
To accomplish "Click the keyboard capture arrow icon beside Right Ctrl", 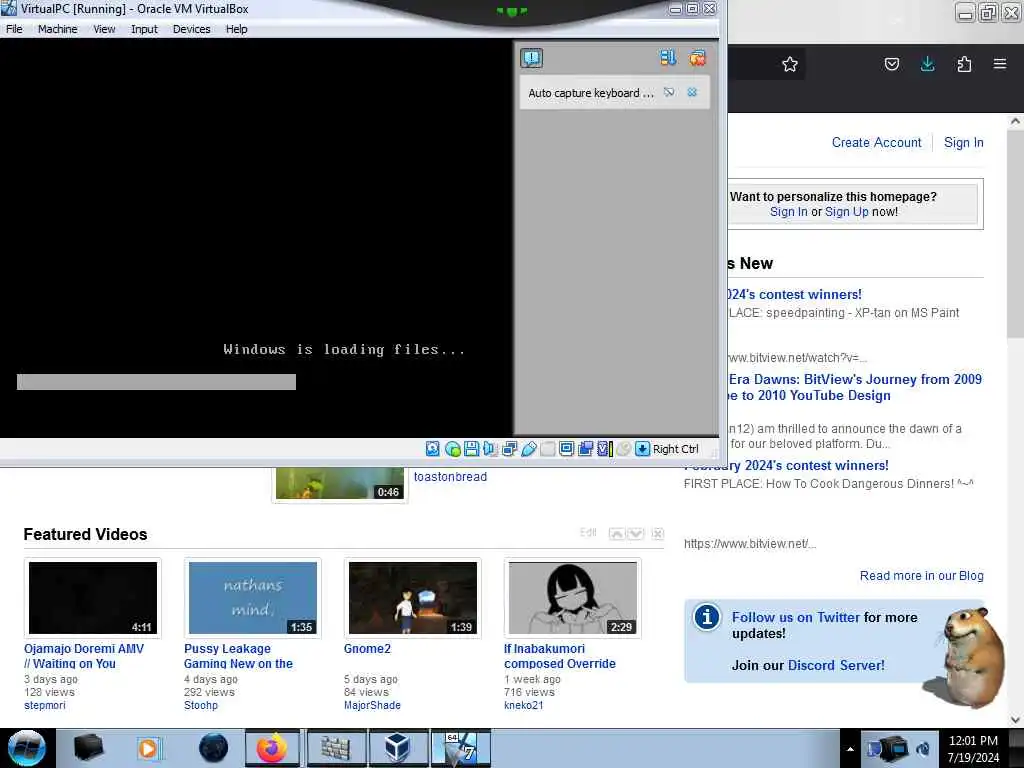I will [x=643, y=449].
